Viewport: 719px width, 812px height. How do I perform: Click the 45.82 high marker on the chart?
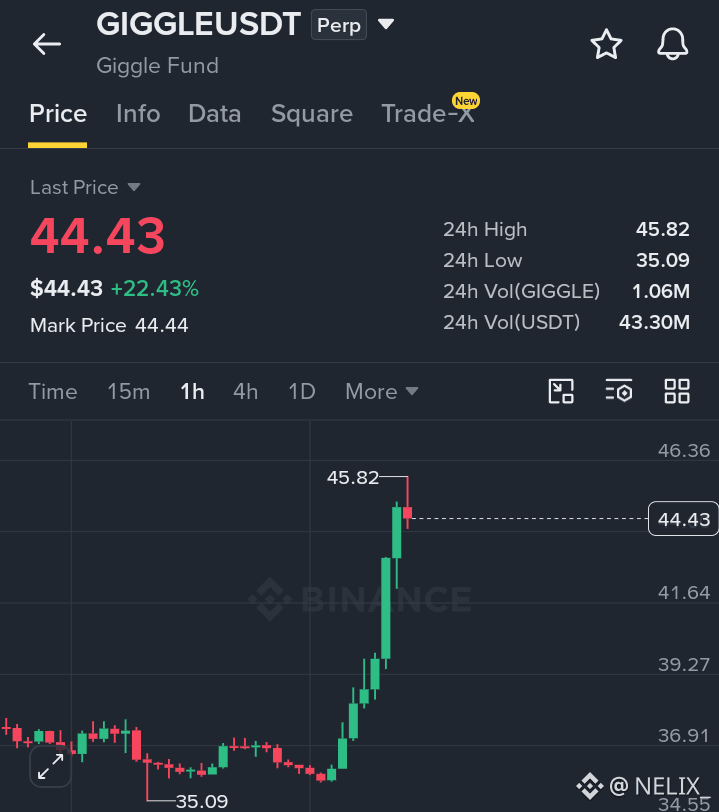tap(353, 477)
